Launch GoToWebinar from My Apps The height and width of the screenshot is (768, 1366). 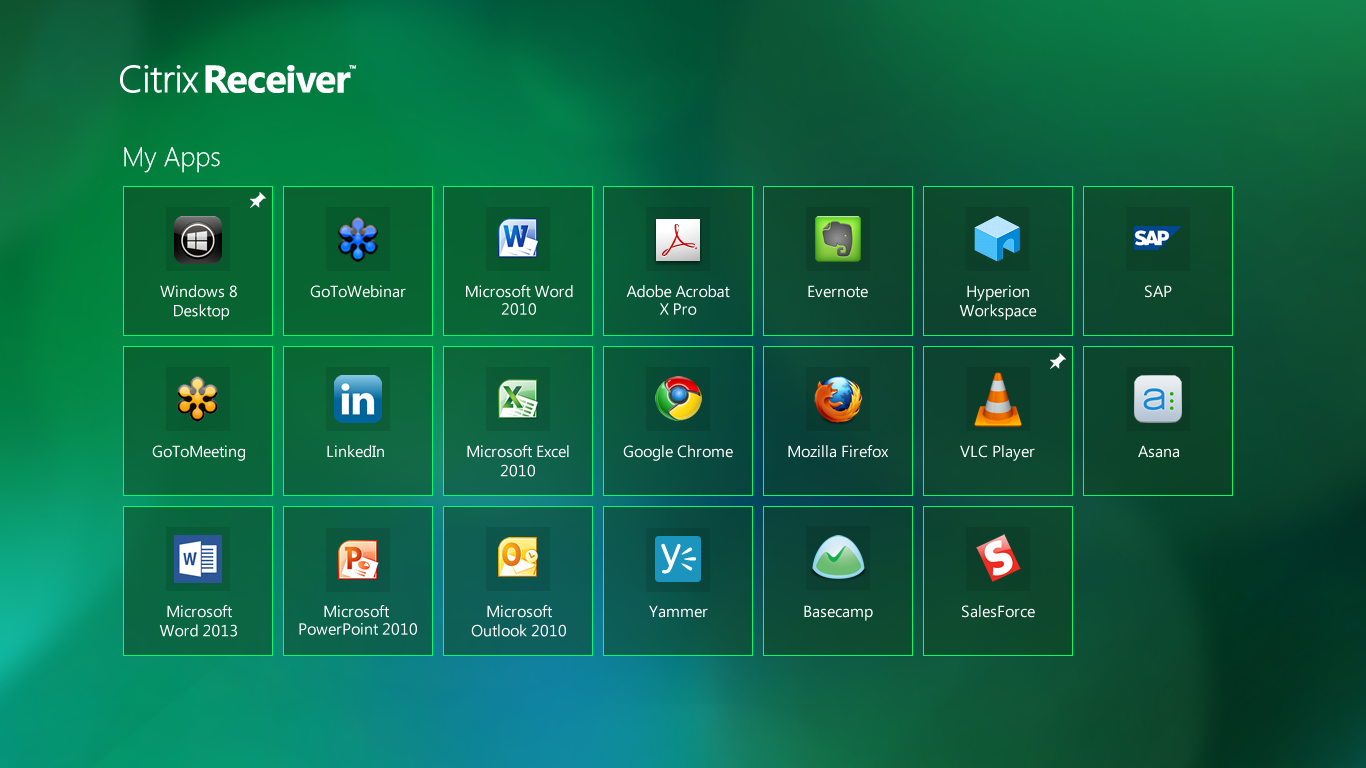tap(358, 260)
